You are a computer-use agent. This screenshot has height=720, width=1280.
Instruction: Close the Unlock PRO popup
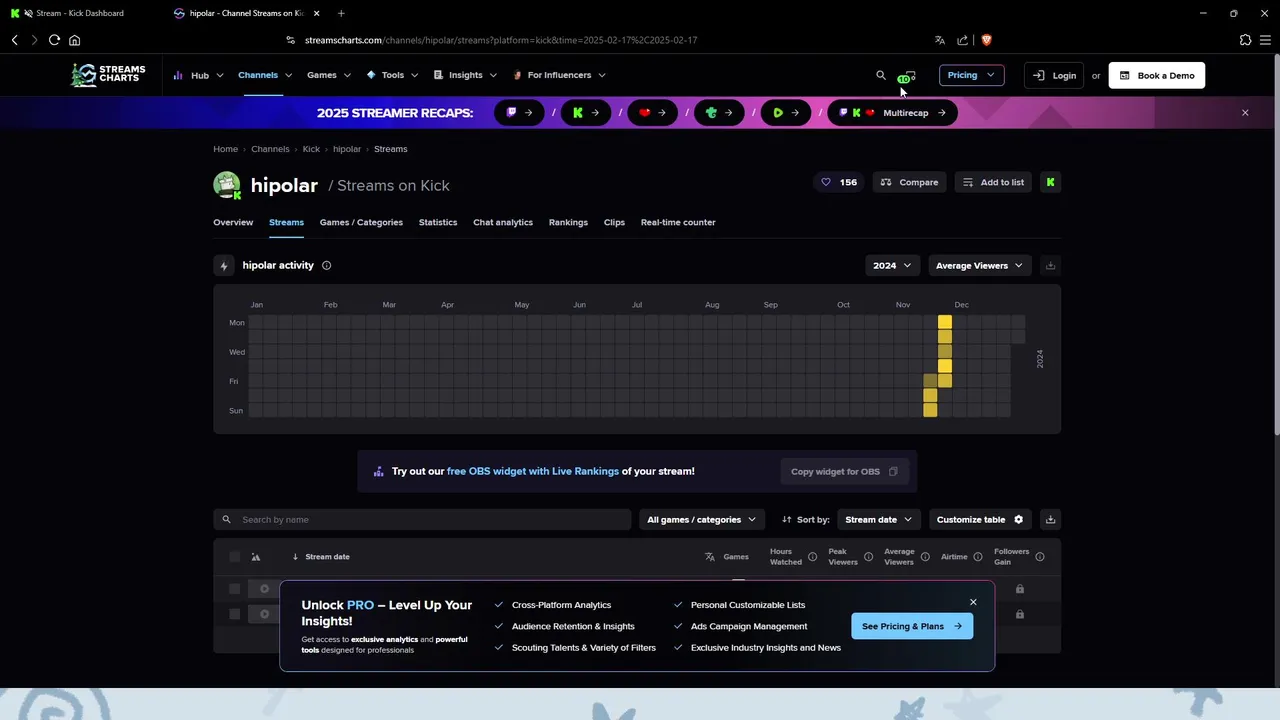pyautogui.click(x=973, y=602)
